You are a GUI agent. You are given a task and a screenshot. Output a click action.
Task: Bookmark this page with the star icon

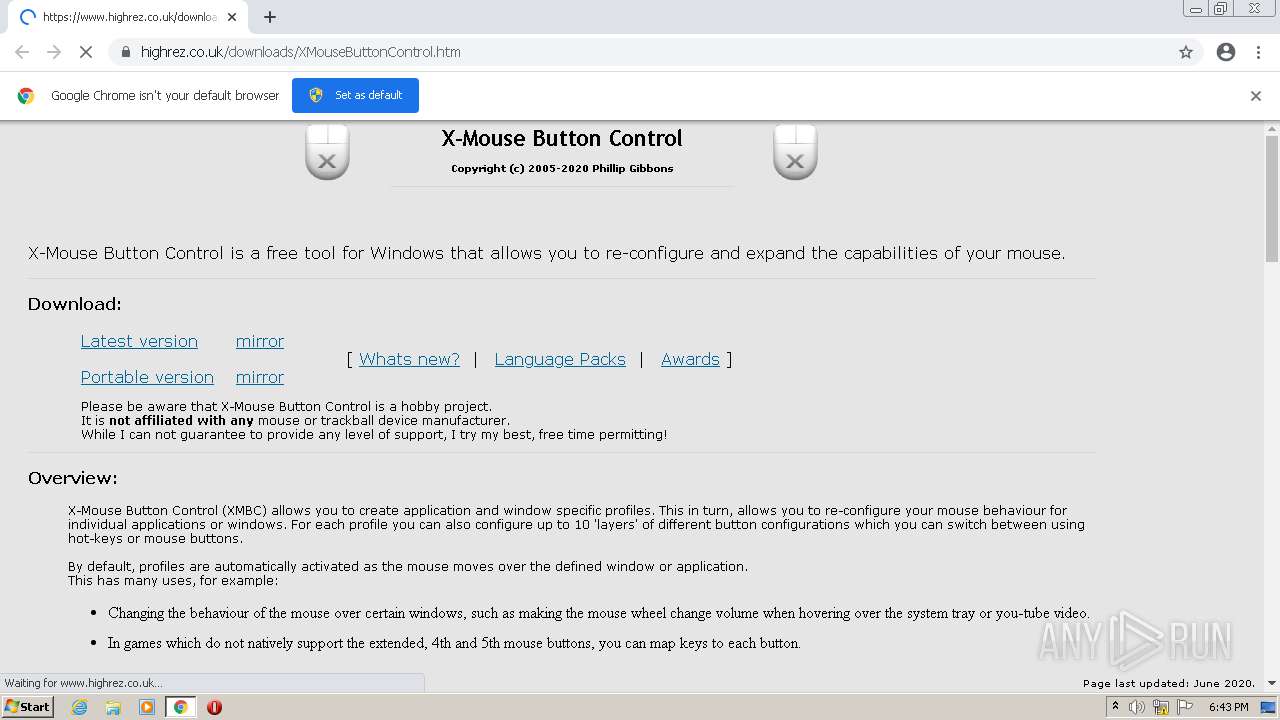coord(1186,52)
